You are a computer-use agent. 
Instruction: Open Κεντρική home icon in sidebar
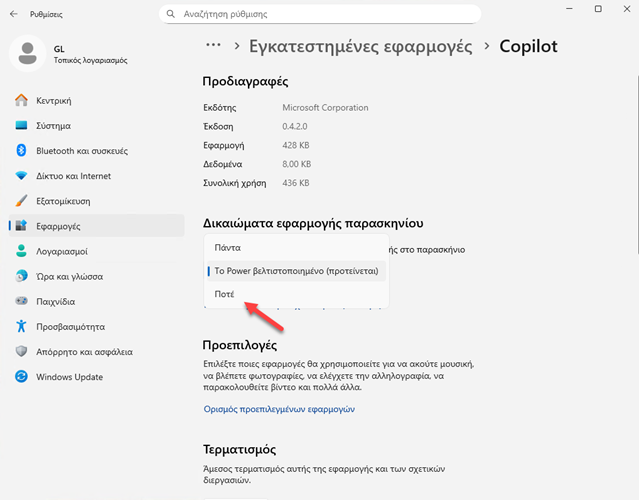click(21, 101)
